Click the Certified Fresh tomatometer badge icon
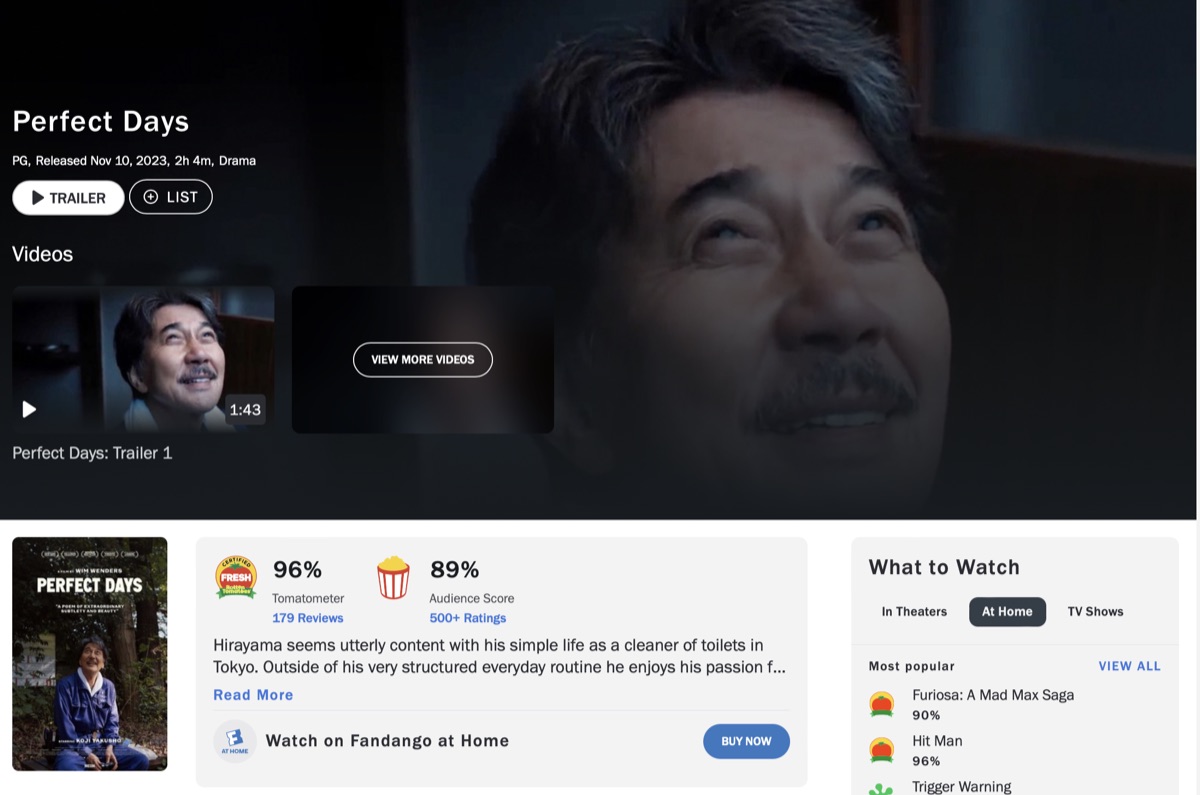Screen dimensions: 1200x795 tap(236, 578)
